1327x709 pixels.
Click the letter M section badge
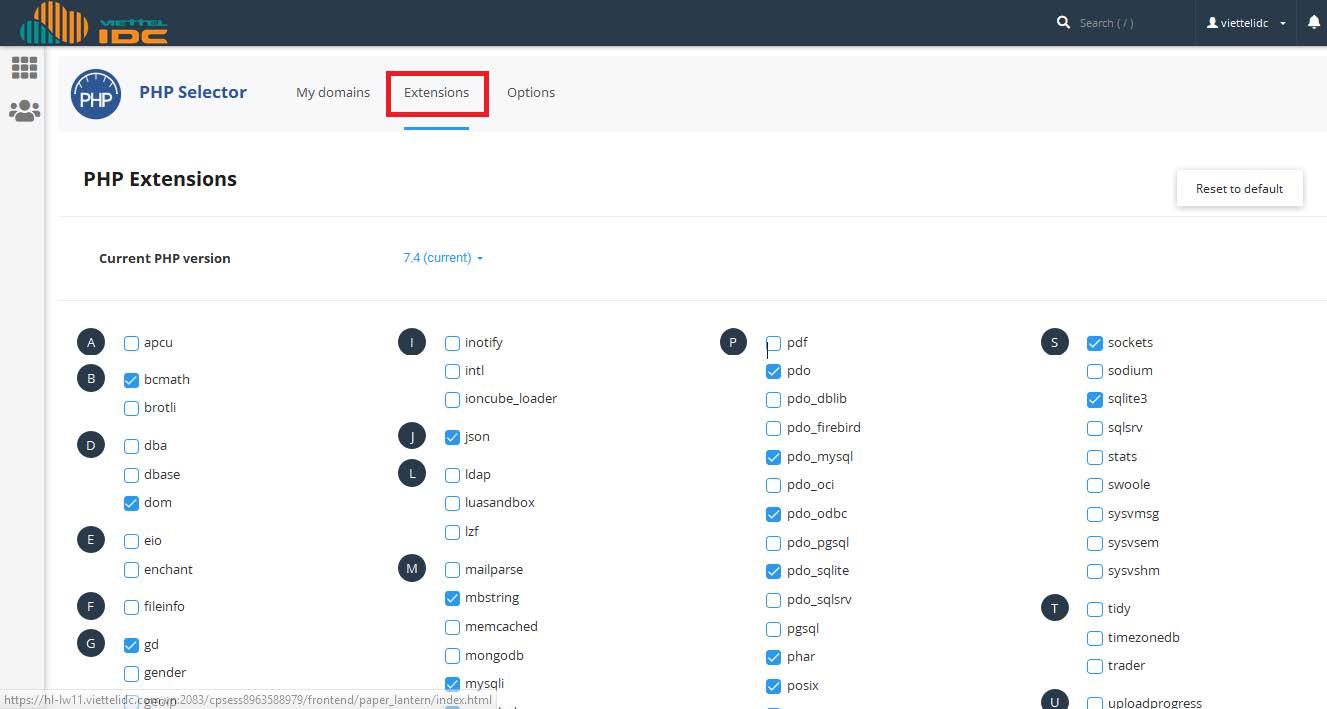[412, 568]
